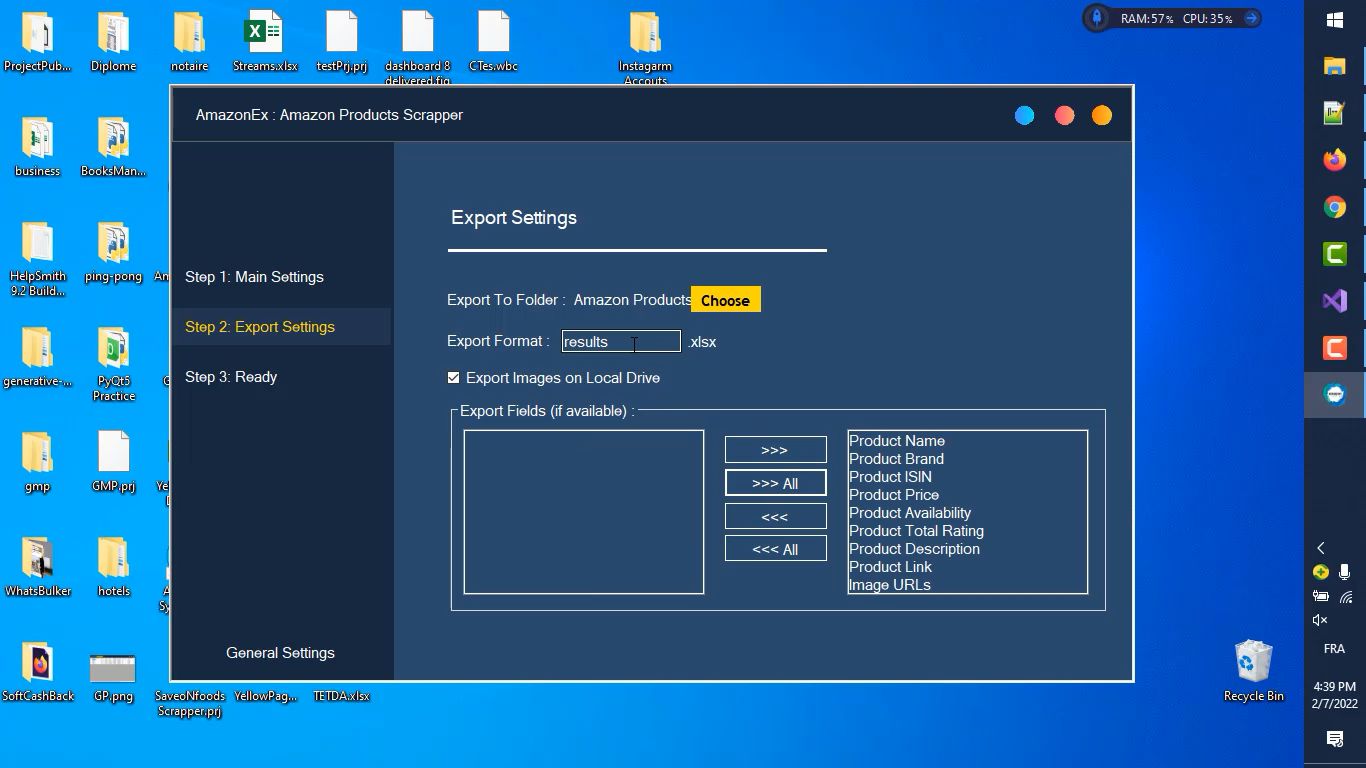Select the Streams.xlsx desktop file icon
This screenshot has width=1366, height=768.
tap(265, 38)
